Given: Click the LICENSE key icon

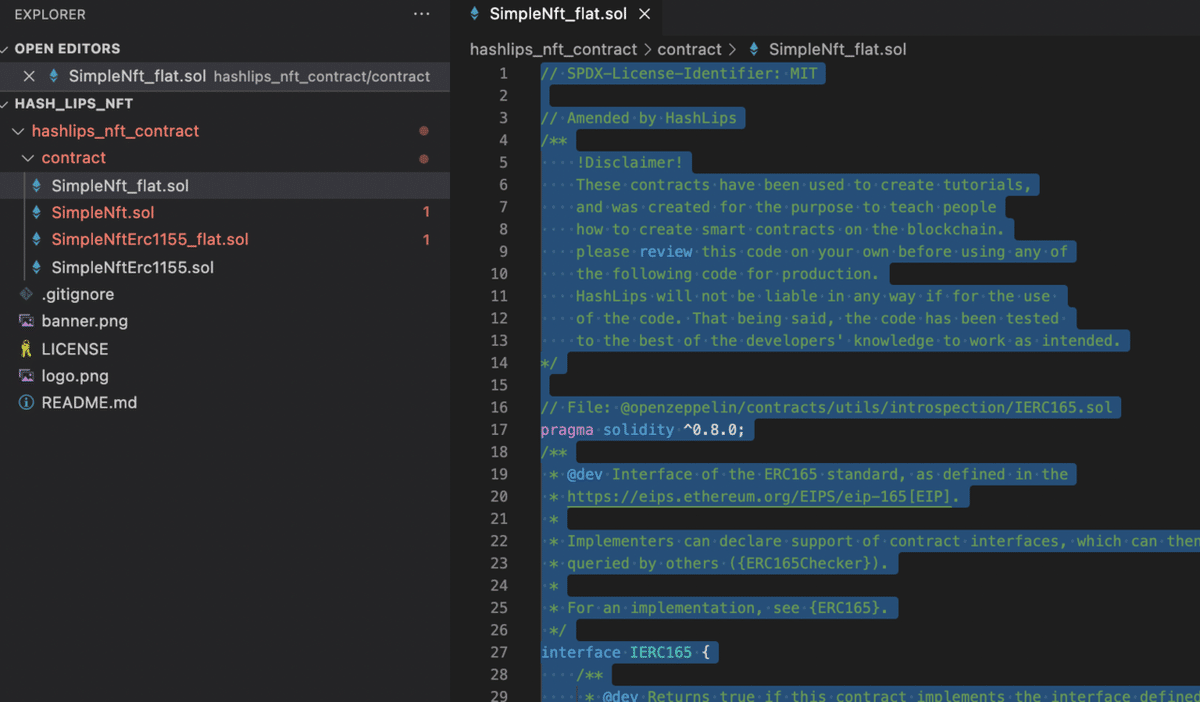Looking at the screenshot, I should point(26,349).
